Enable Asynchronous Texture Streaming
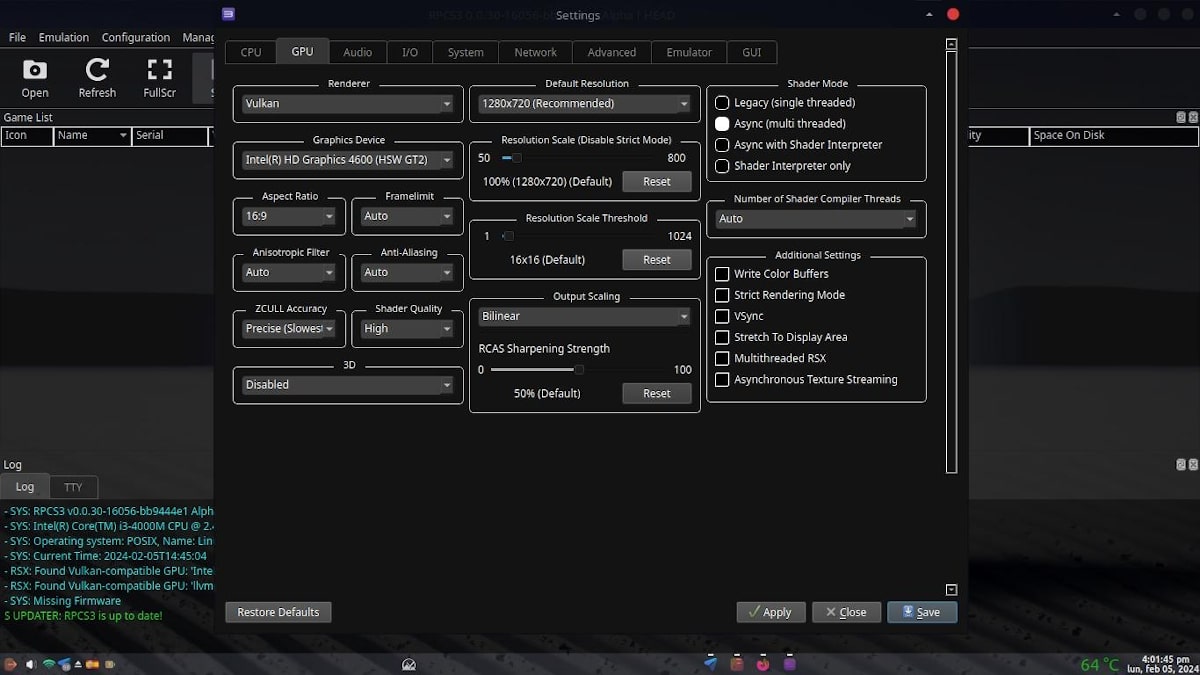 [x=720, y=379]
